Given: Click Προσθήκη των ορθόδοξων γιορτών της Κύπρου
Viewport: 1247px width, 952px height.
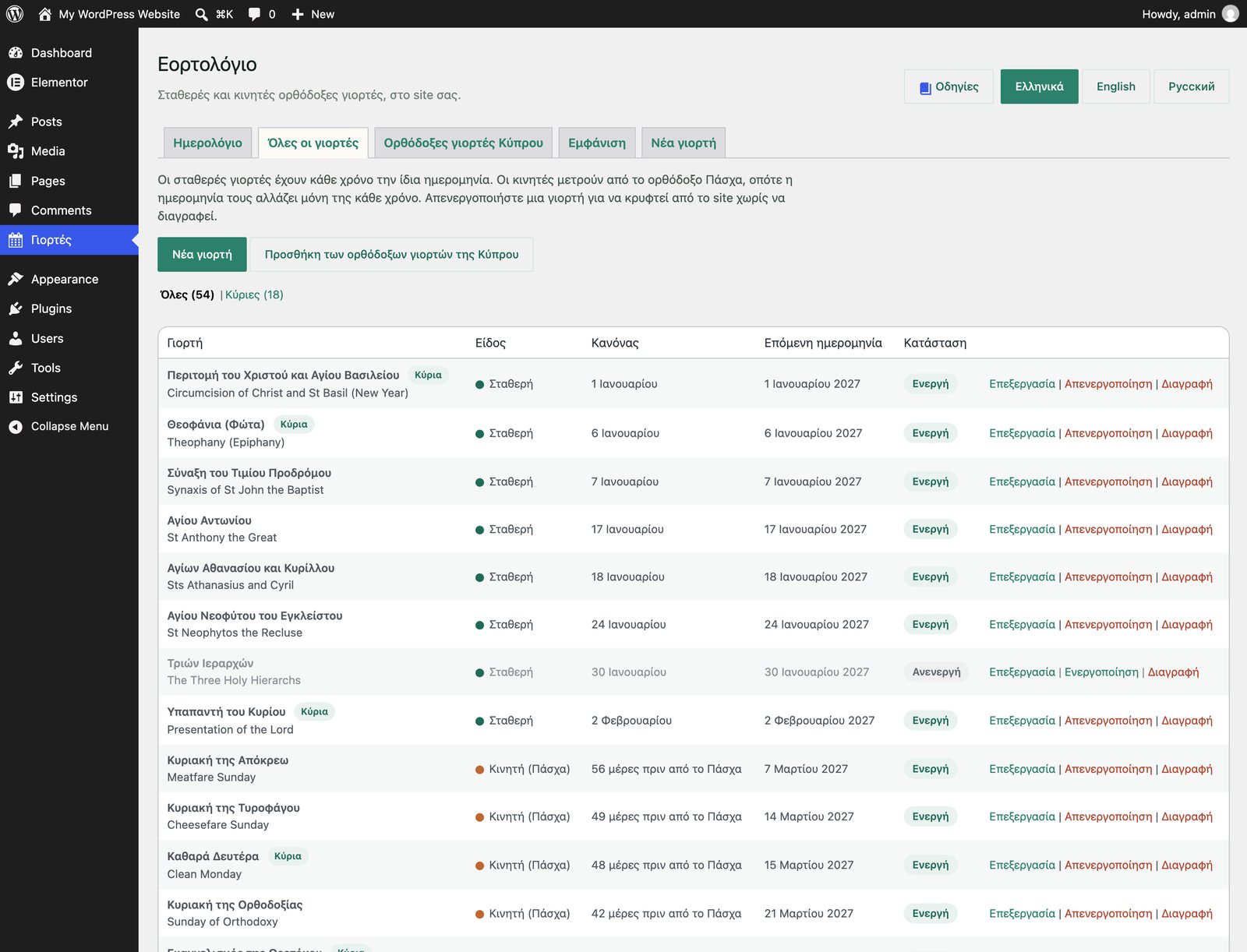Looking at the screenshot, I should (391, 255).
